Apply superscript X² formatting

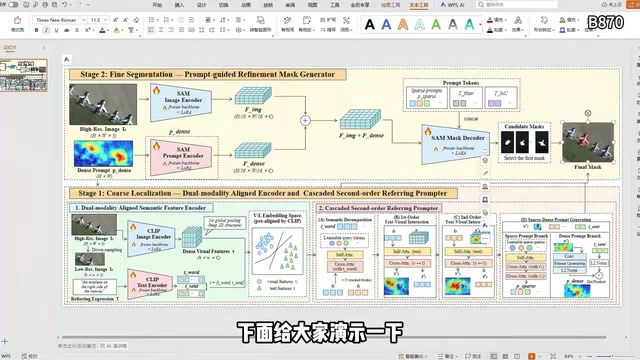pos(87,30)
